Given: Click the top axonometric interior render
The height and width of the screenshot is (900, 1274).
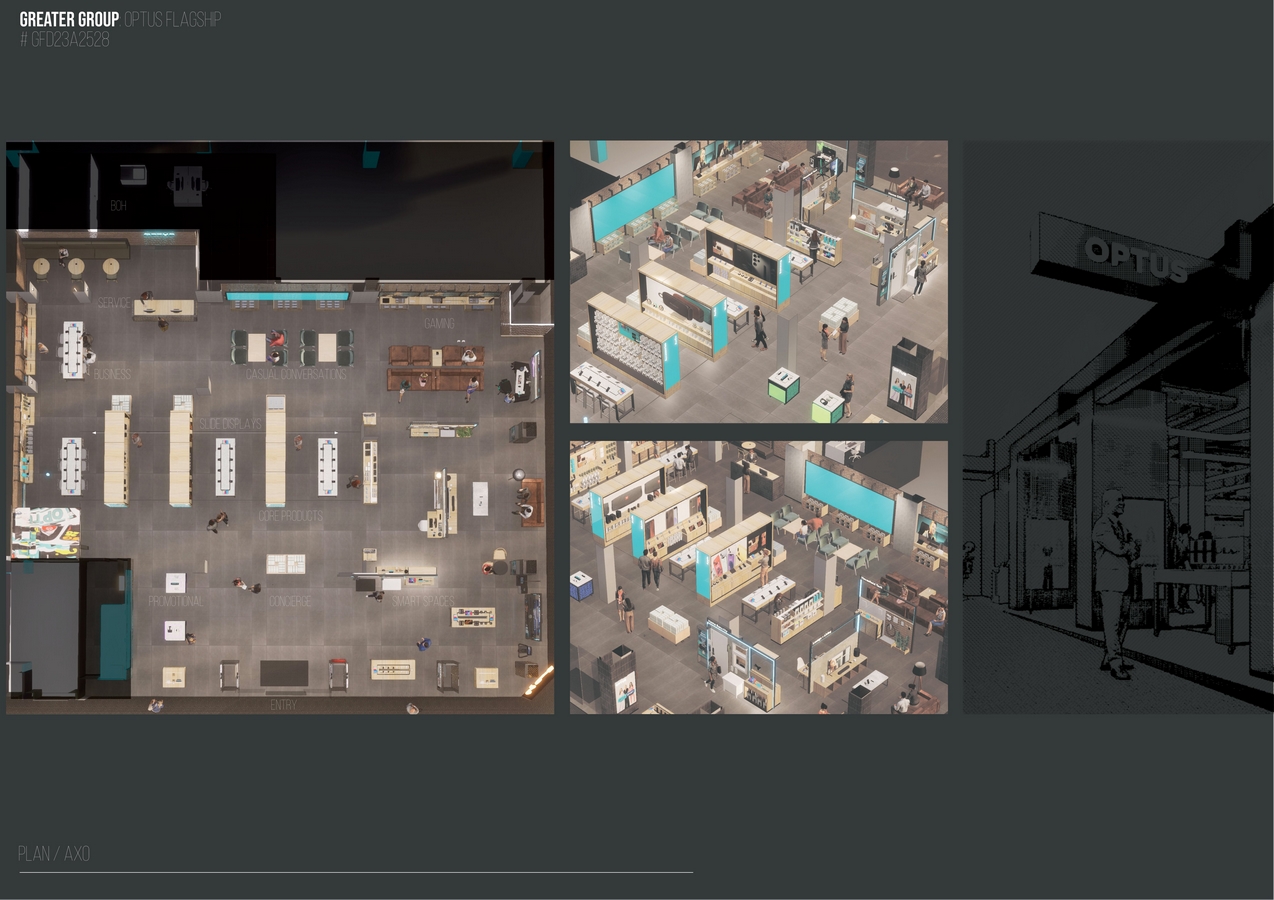Looking at the screenshot, I should pos(757,280).
